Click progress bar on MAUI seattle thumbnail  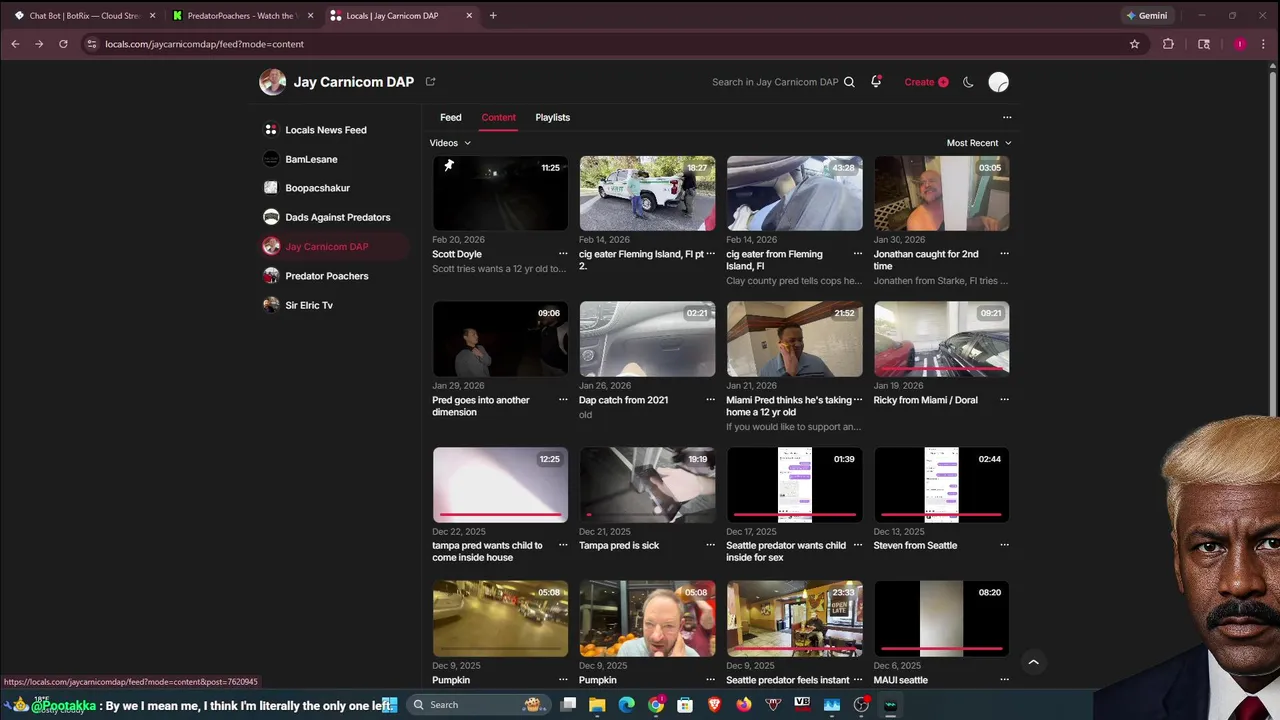pos(941,648)
